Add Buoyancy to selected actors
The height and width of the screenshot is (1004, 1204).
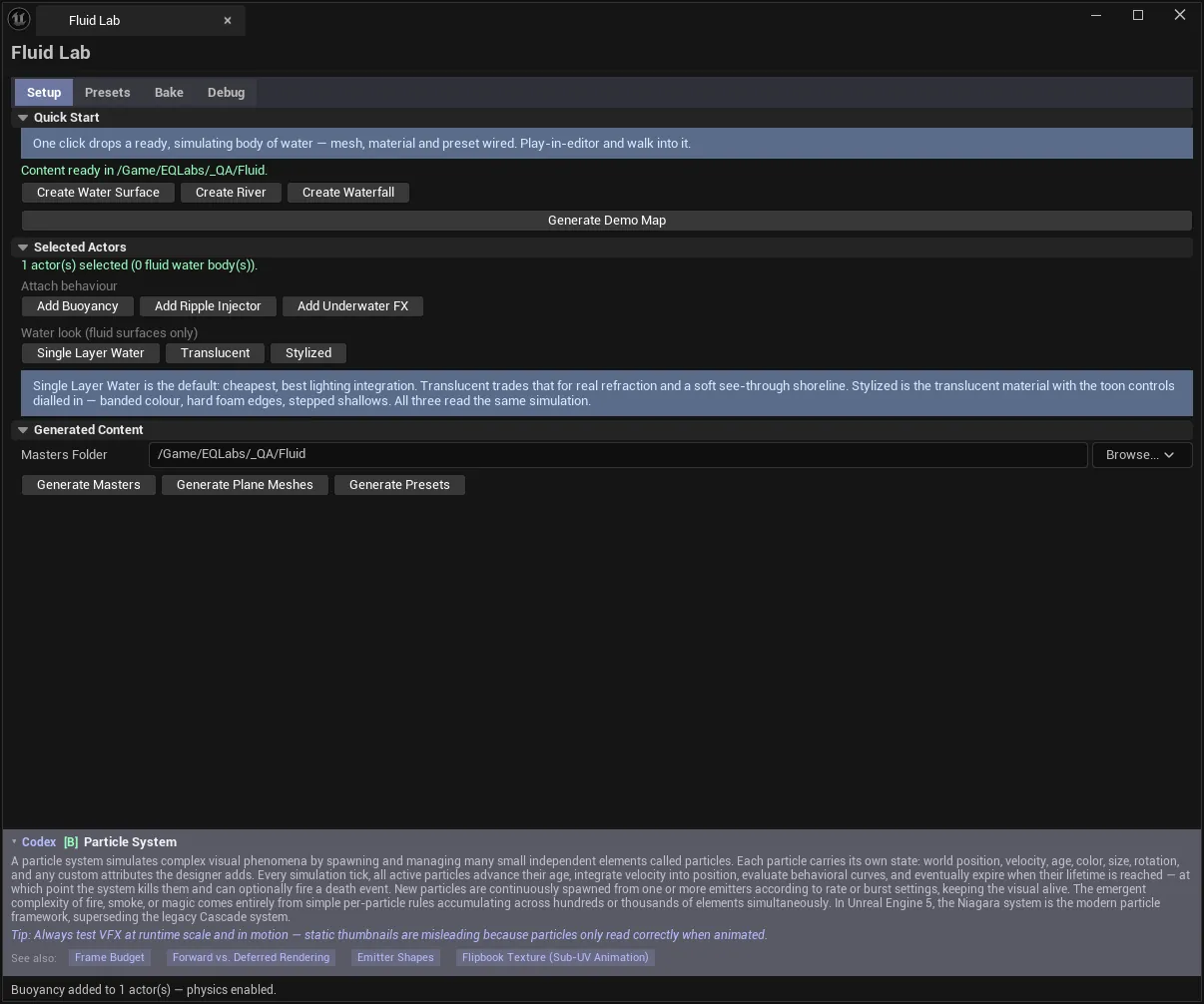pos(77,306)
